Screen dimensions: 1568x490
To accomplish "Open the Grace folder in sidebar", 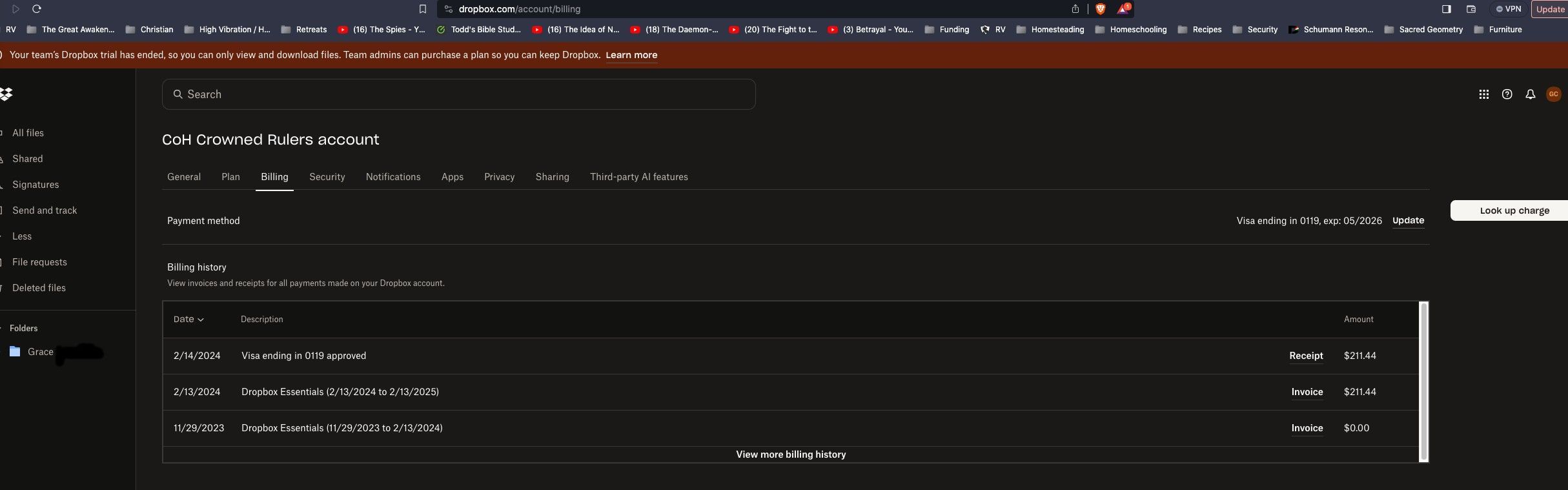I will pyautogui.click(x=40, y=352).
